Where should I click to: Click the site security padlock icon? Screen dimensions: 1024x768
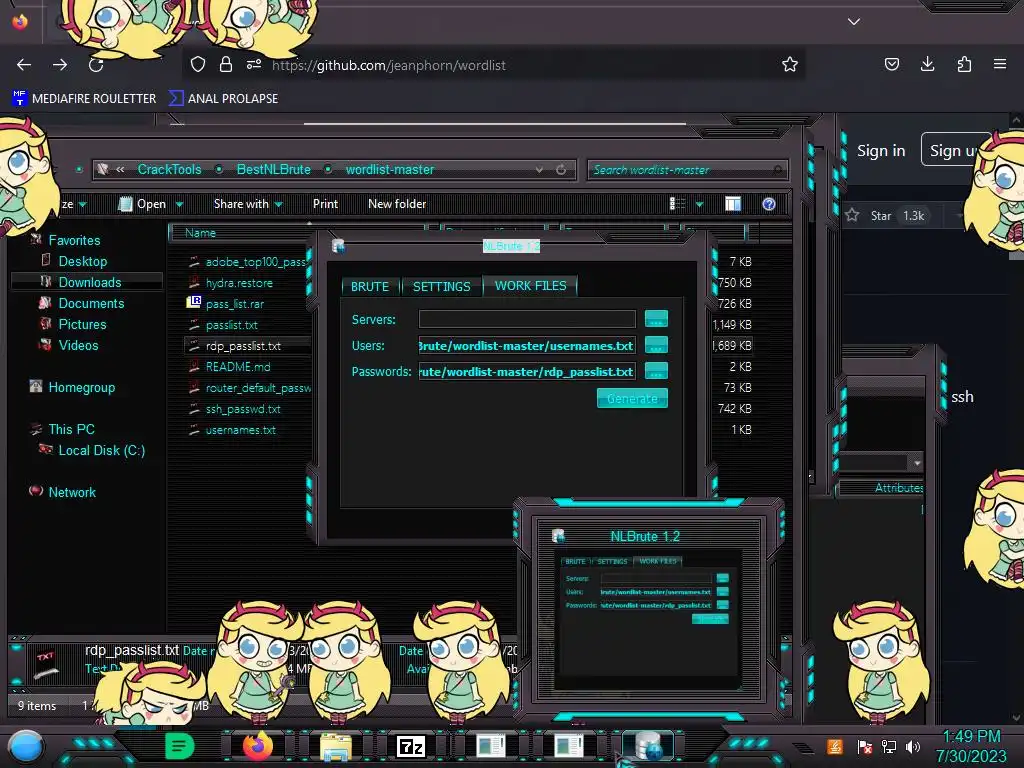225,64
